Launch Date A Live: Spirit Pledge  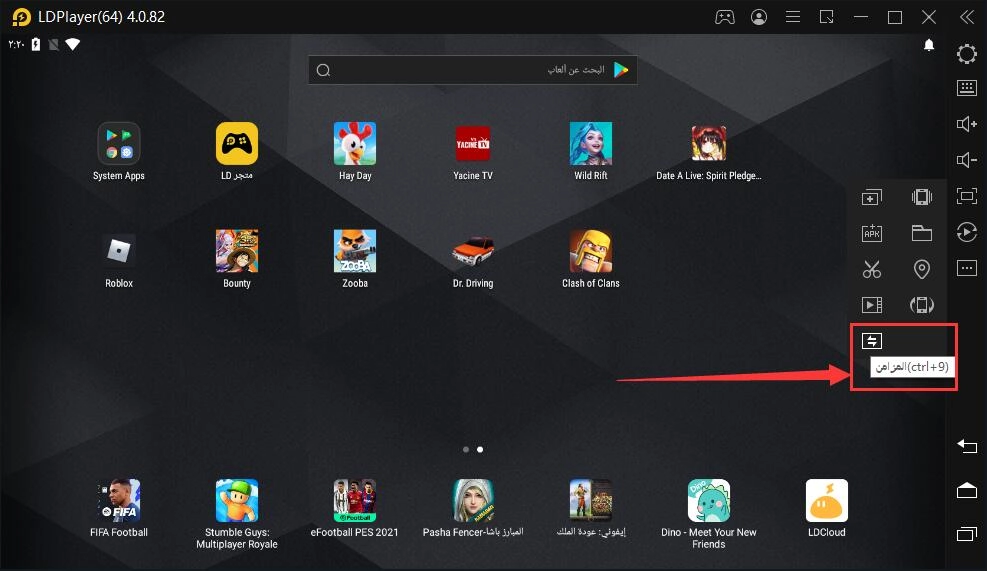coord(709,144)
